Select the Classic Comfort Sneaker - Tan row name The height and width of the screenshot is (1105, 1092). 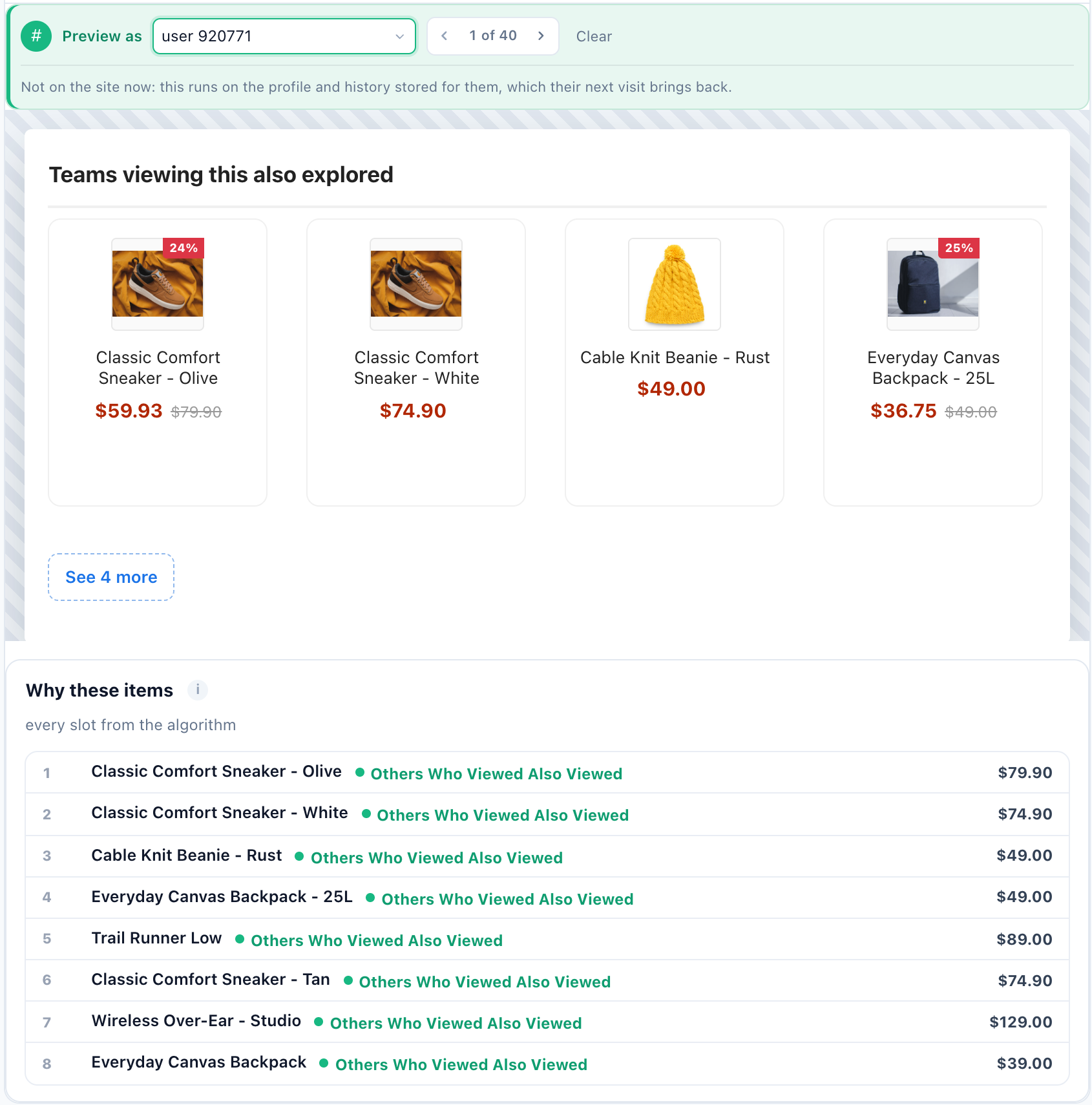click(211, 980)
